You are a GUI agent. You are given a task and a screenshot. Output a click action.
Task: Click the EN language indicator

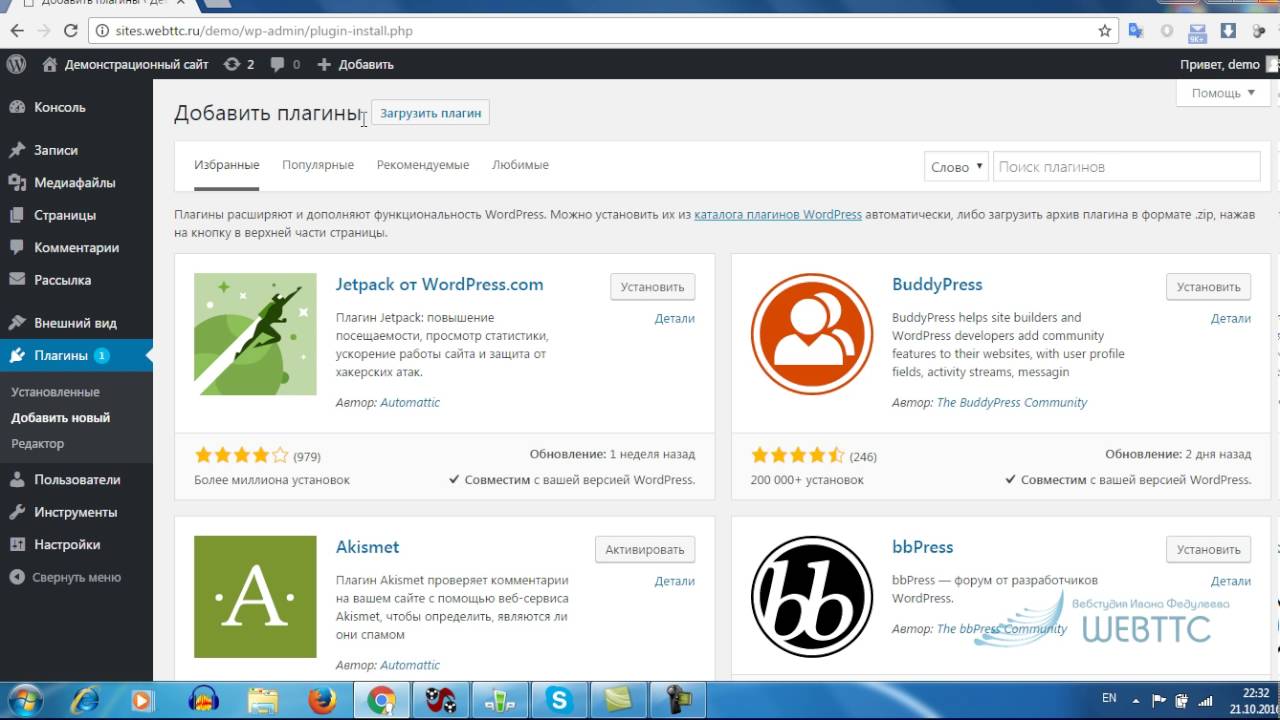[1109, 698]
